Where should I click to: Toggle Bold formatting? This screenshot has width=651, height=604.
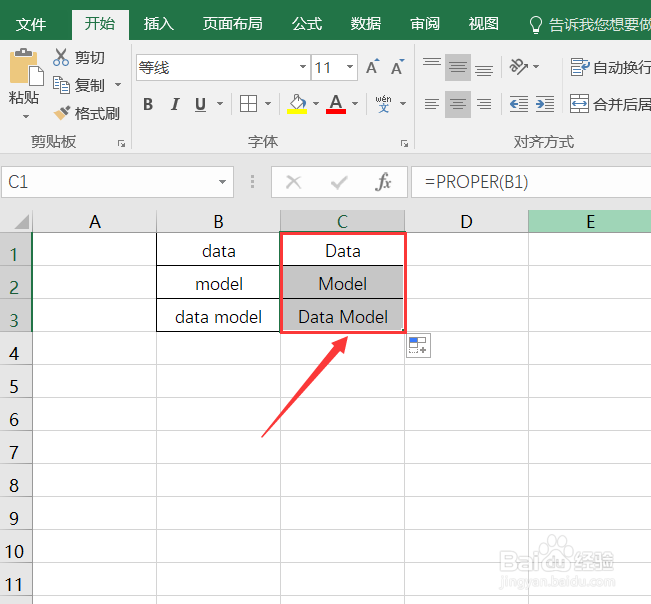(148, 104)
